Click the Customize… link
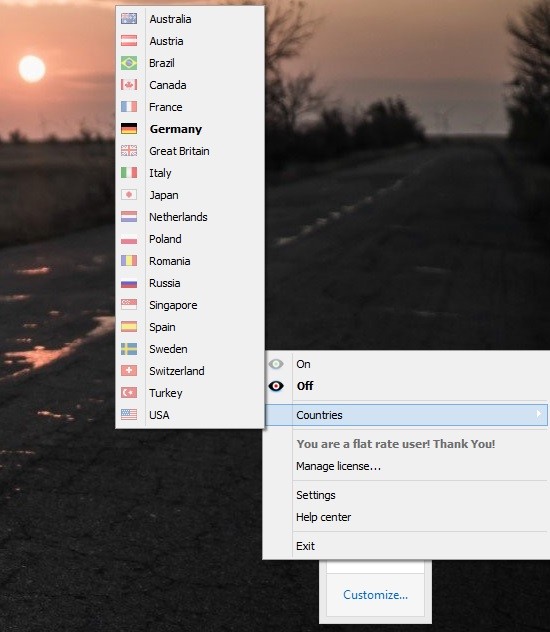 tap(376, 595)
